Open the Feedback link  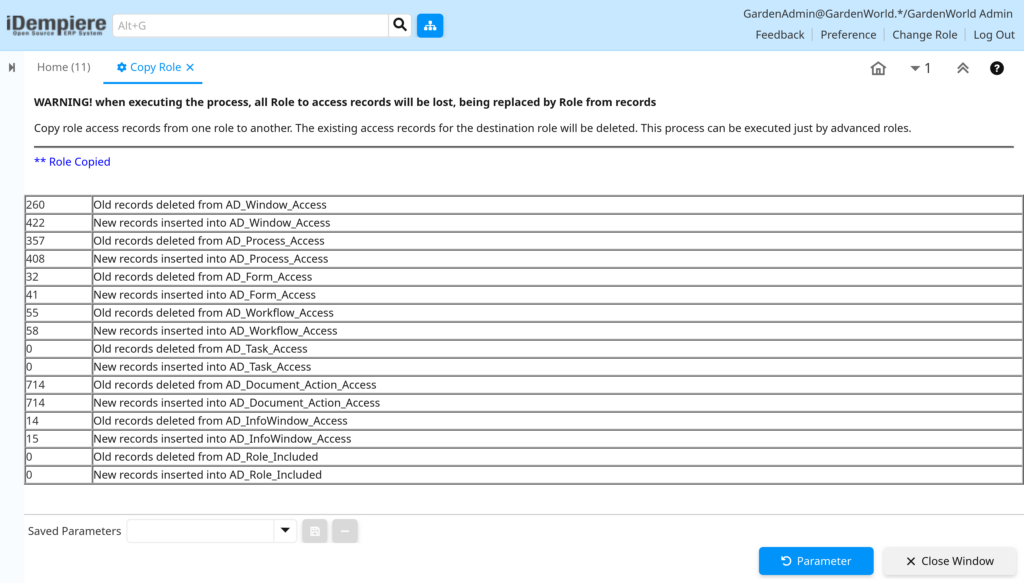click(x=780, y=35)
